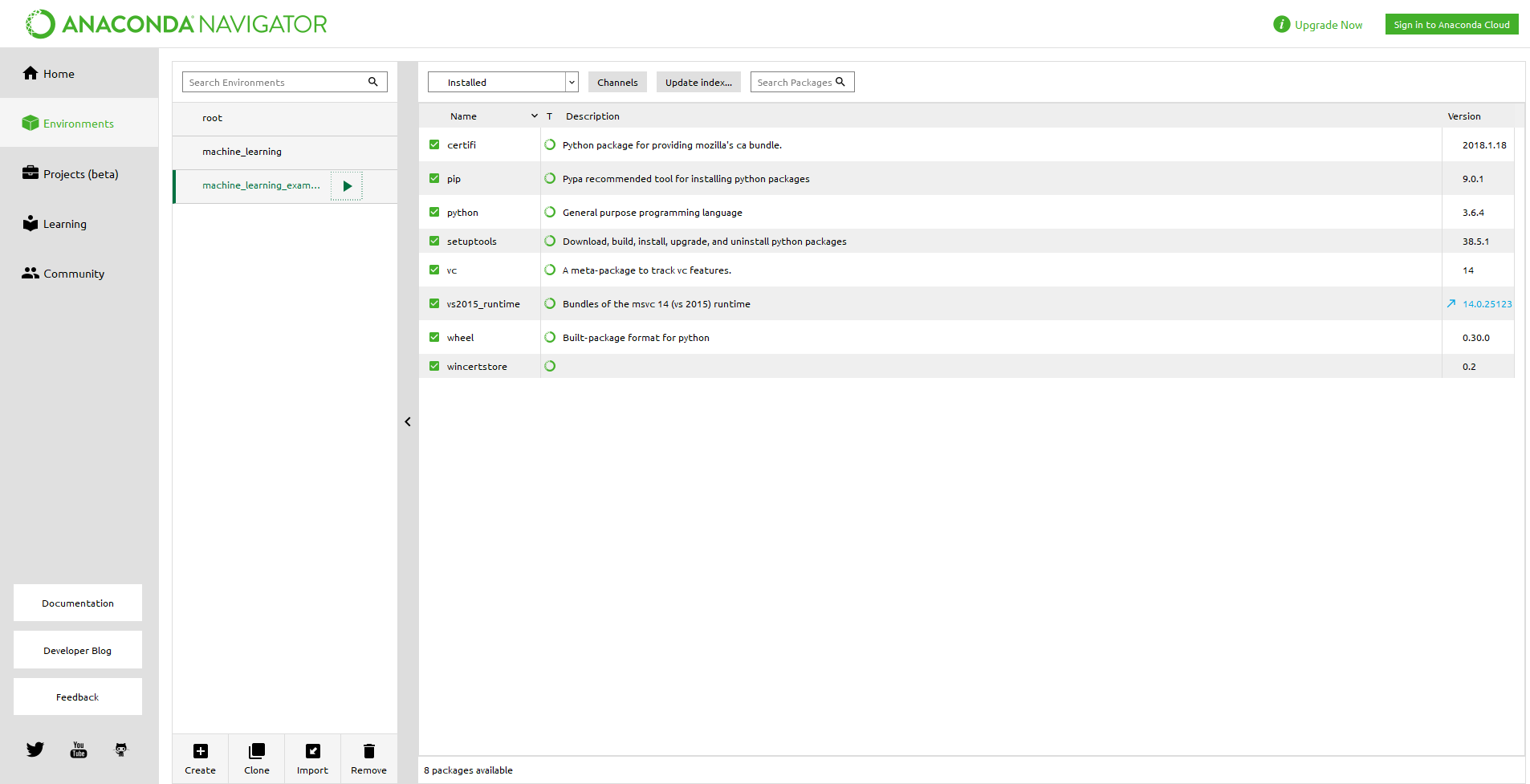The width and height of the screenshot is (1530, 784).
Task: Click the Upgrade Now link
Action: (x=1328, y=25)
